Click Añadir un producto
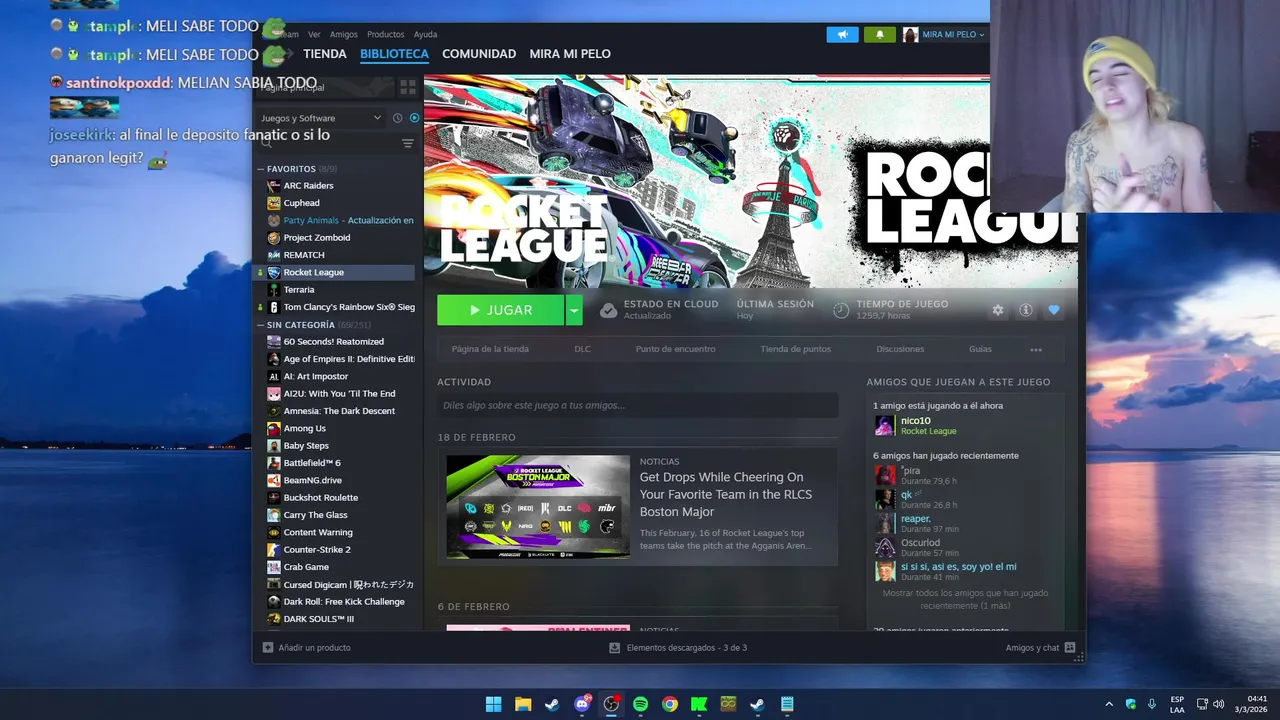 click(307, 648)
